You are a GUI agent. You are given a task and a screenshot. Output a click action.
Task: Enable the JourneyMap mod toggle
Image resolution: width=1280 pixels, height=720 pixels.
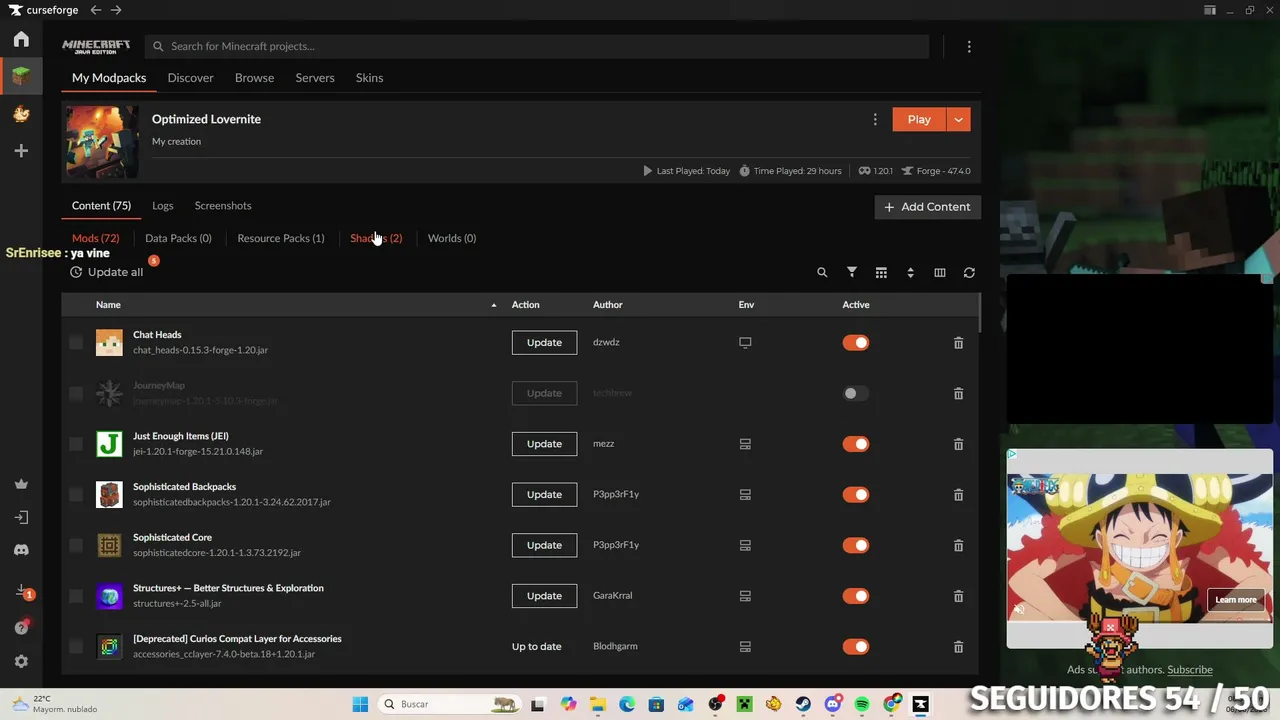pyautogui.click(x=855, y=393)
